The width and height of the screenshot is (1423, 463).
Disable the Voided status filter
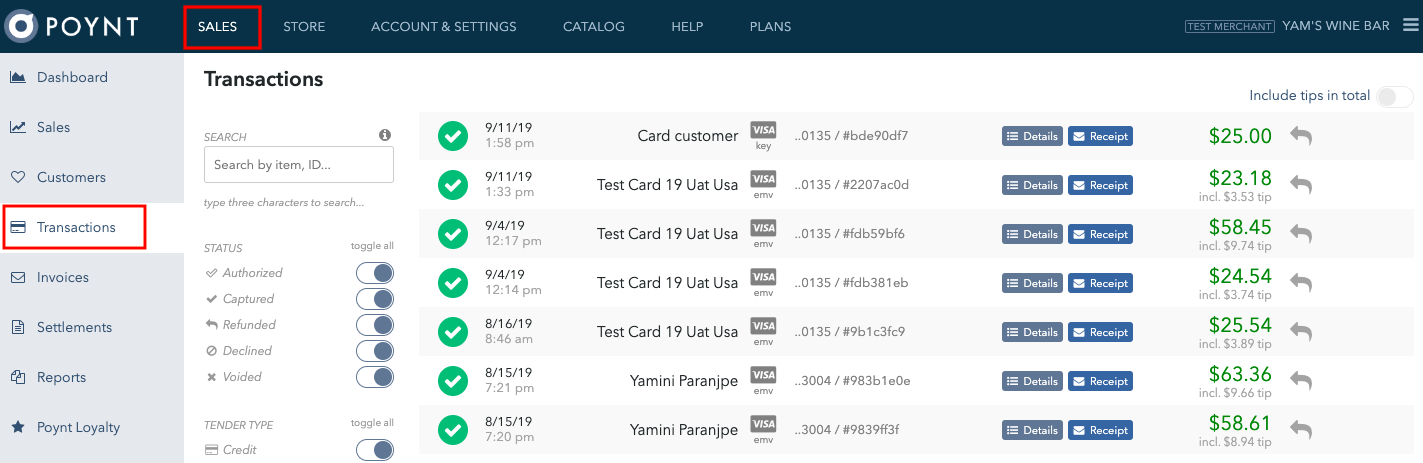375,377
